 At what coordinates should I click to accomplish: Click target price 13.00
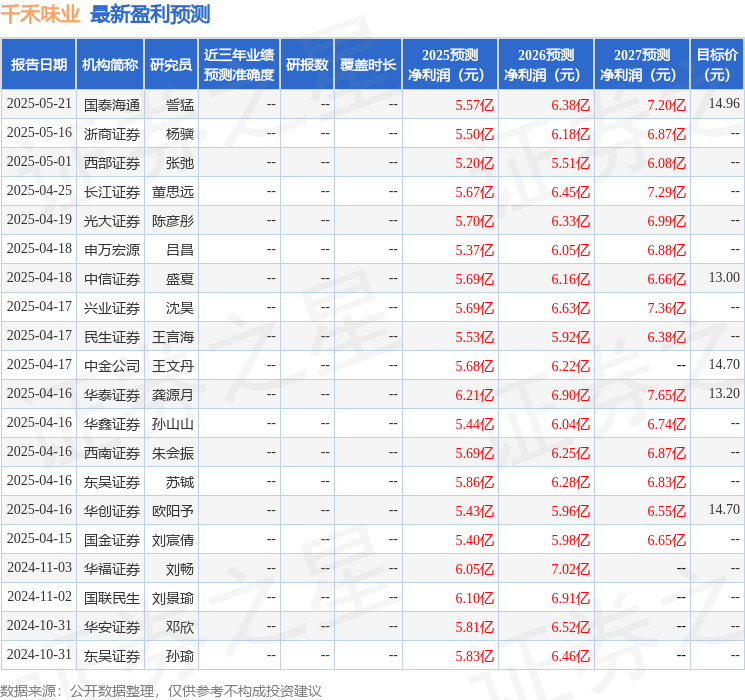(724, 277)
